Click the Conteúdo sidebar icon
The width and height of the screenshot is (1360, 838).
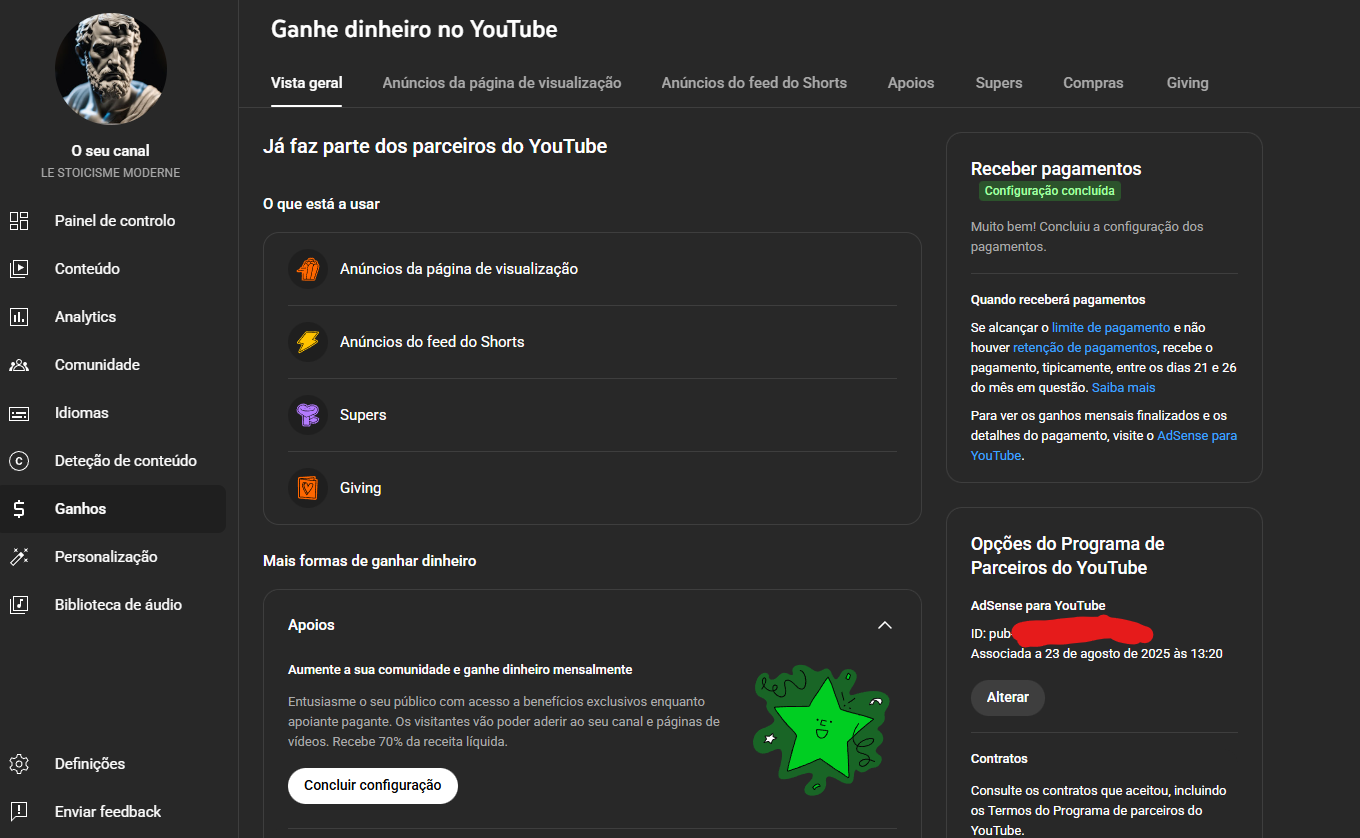point(19,269)
